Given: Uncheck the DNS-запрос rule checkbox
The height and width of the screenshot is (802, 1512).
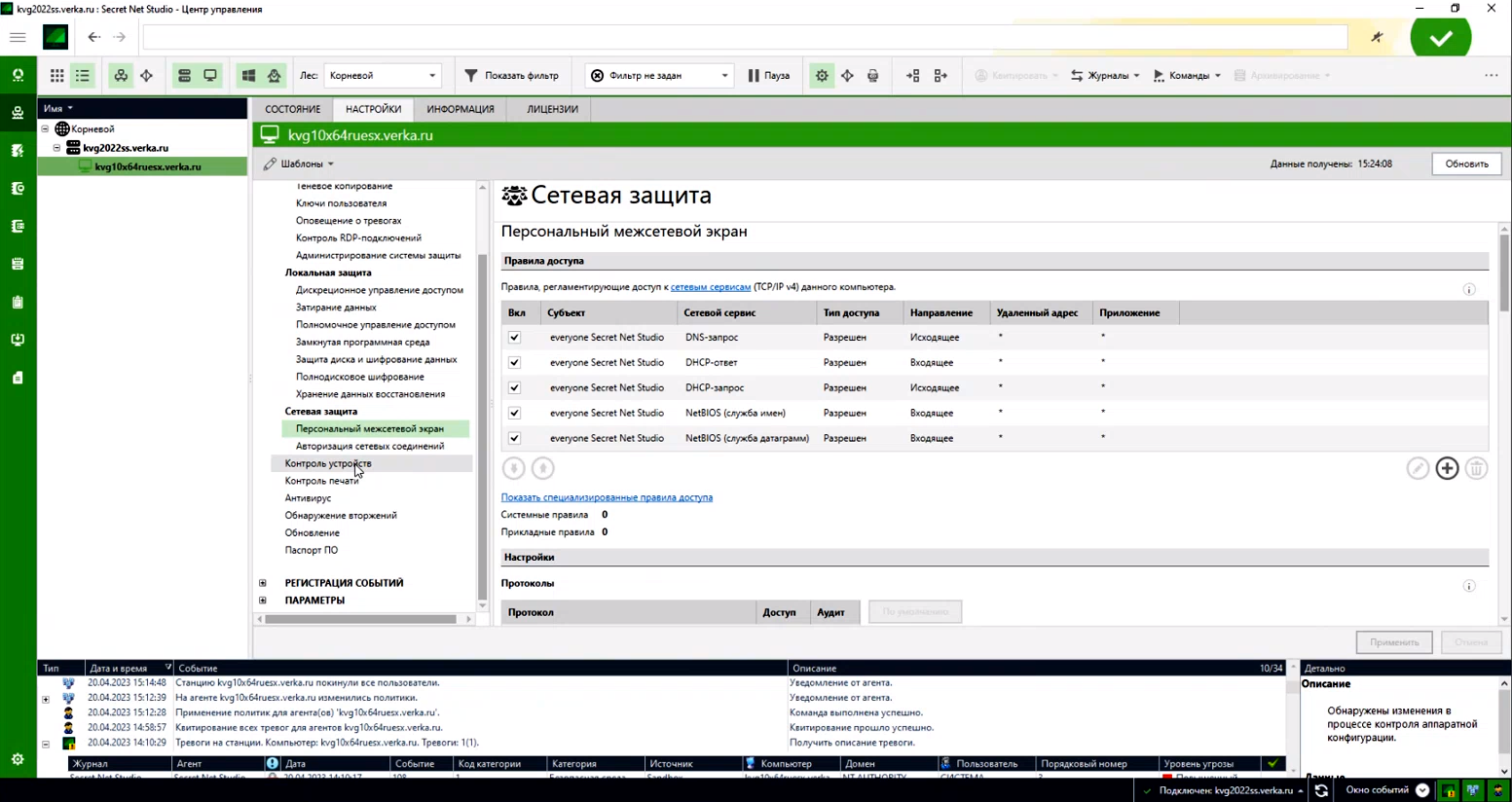Looking at the screenshot, I should click(x=514, y=338).
